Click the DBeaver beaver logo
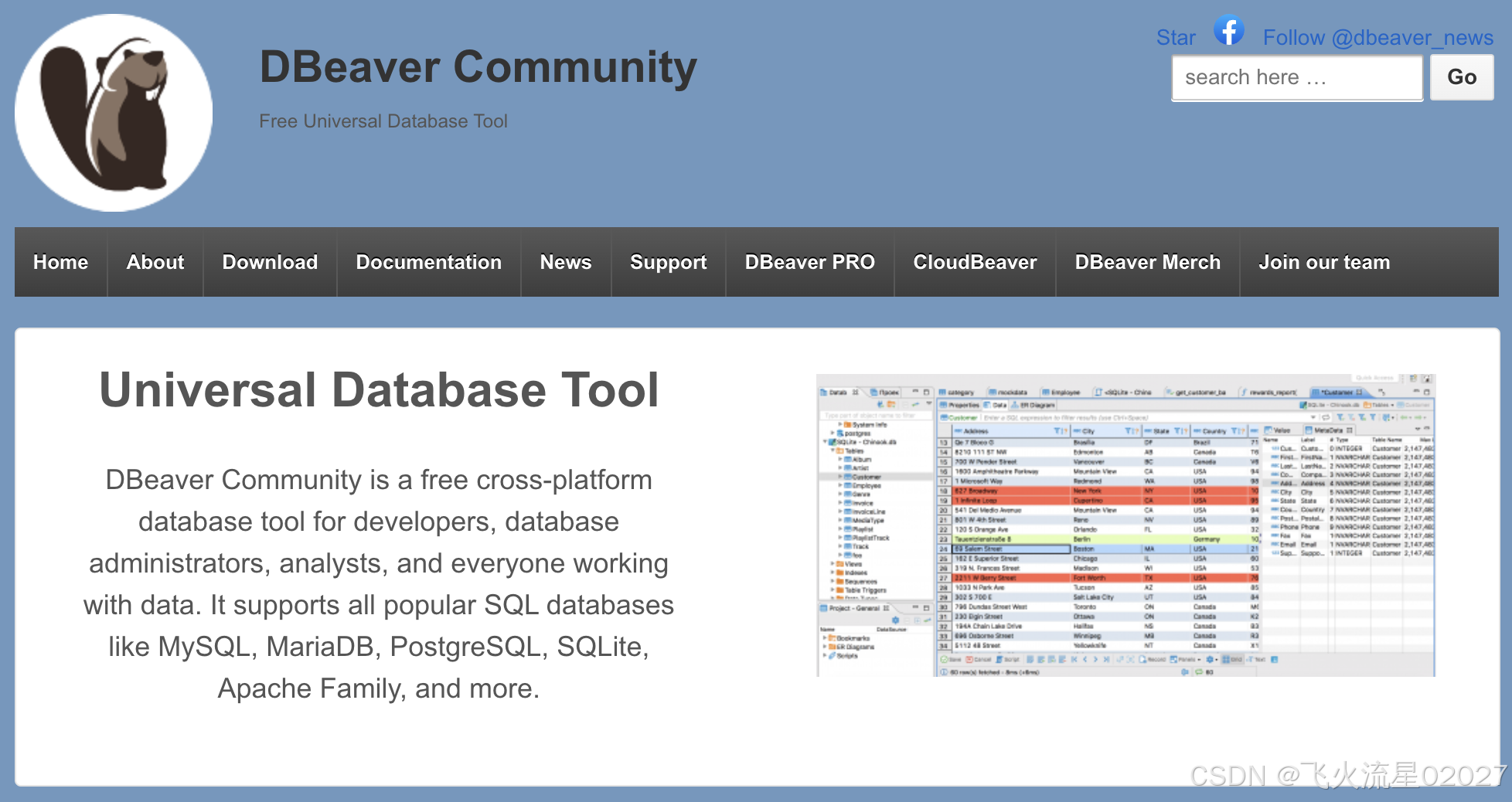Image resolution: width=1512 pixels, height=802 pixels. coord(114,113)
